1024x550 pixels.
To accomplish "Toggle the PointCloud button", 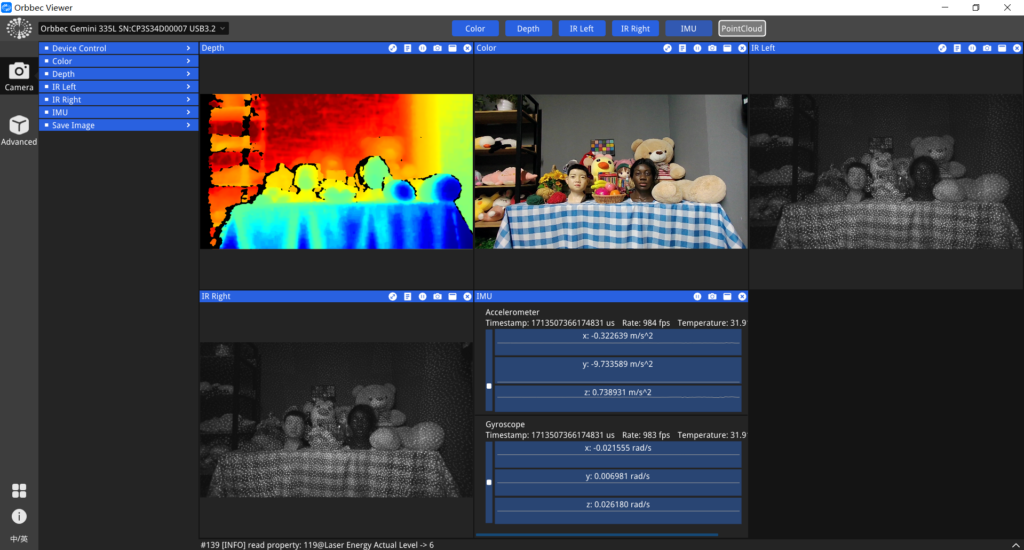I will pos(741,29).
